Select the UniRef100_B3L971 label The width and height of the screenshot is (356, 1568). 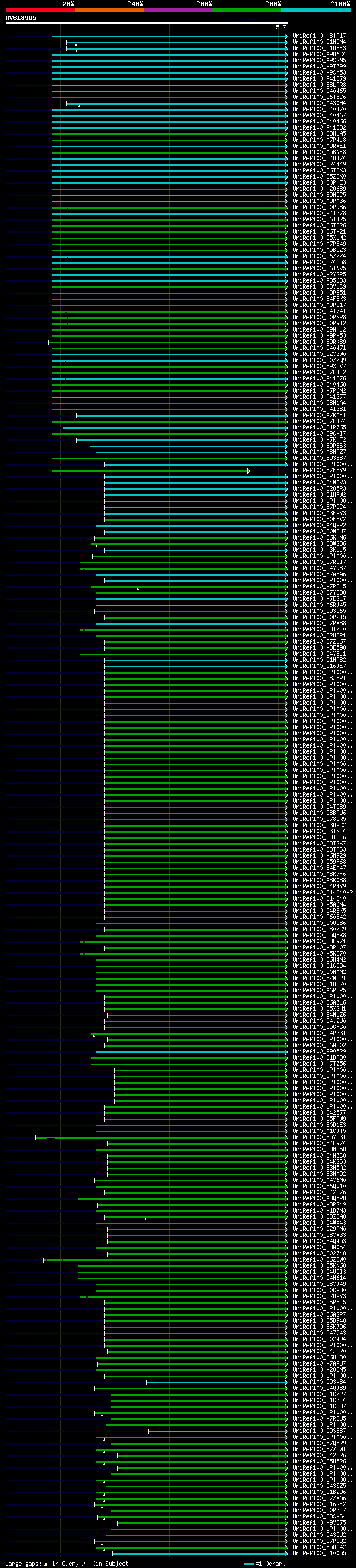pos(319,941)
